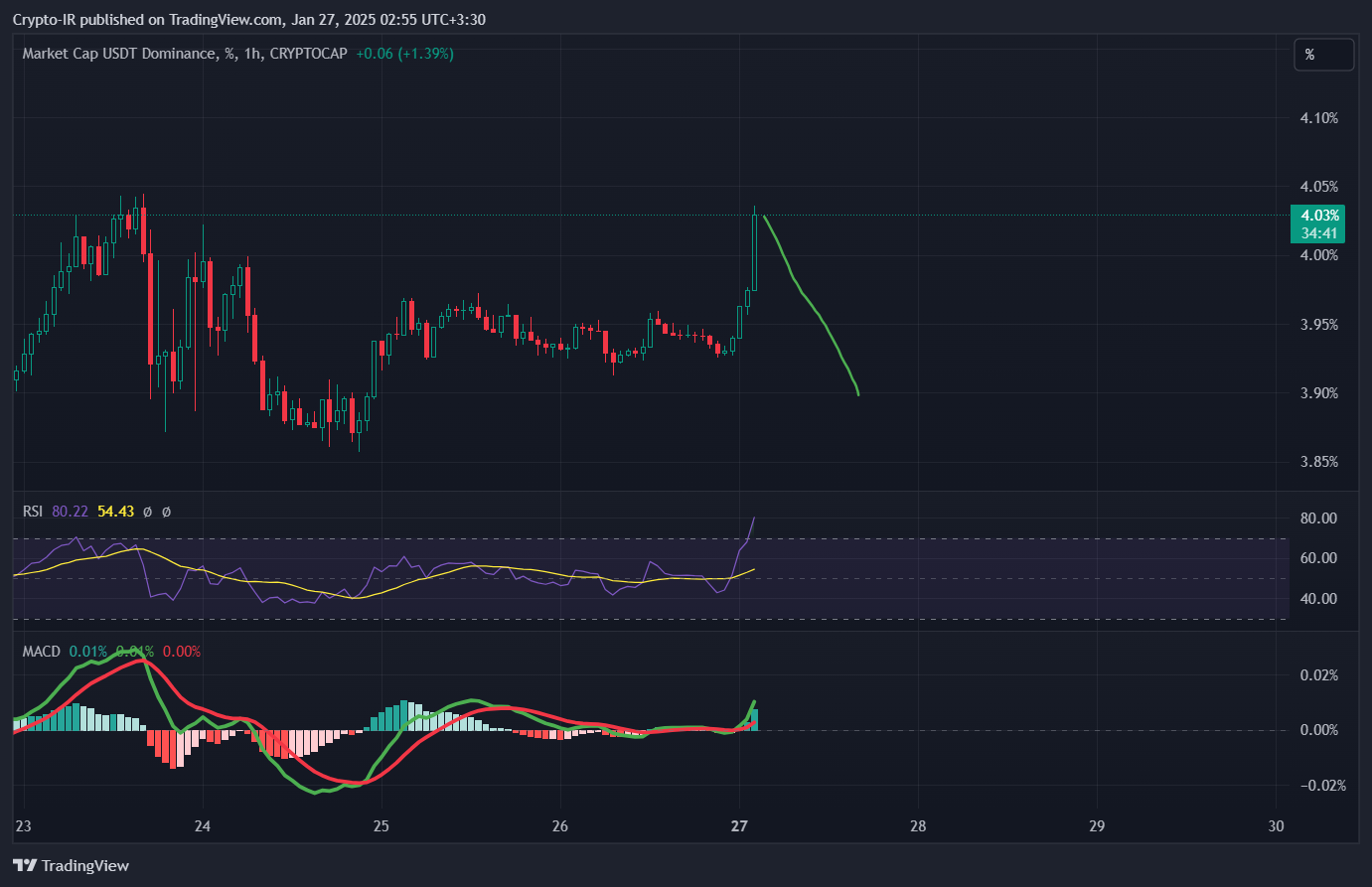Open the RSI indicator legend label
The width and height of the screenshot is (1372, 887).
[x=33, y=512]
